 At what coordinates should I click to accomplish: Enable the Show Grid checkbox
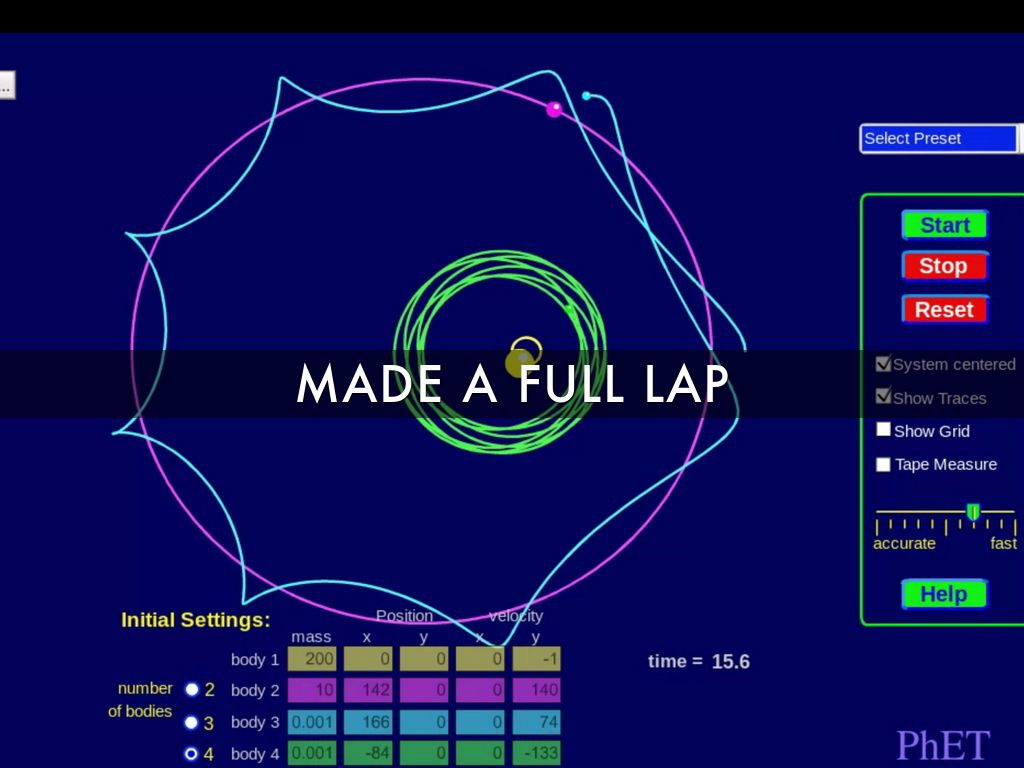pos(884,430)
